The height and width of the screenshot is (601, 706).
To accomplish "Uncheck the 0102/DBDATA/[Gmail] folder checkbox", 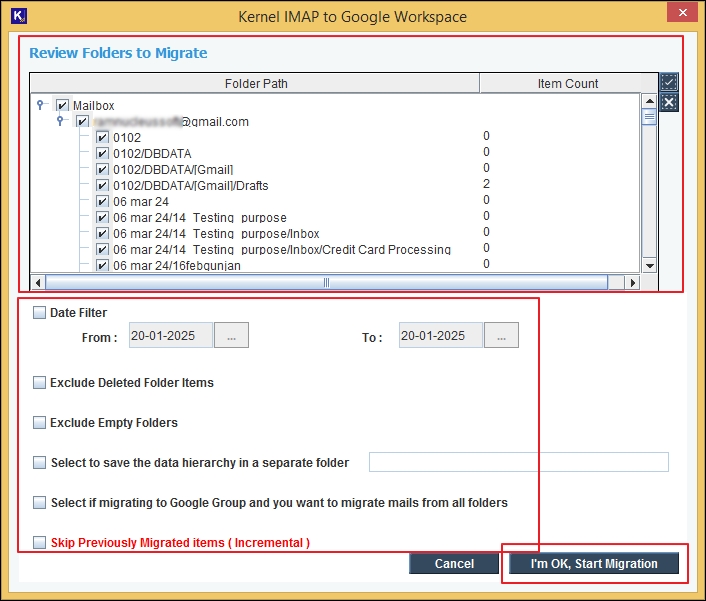I will tap(102, 169).
